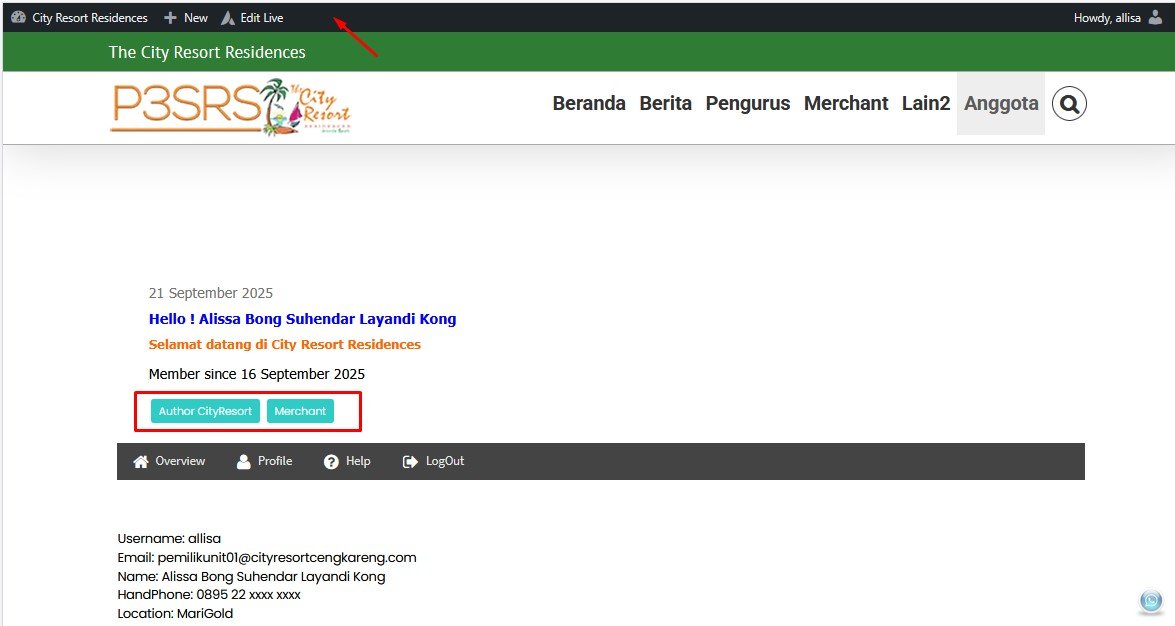The image size is (1175, 626).
Task: Open the Beranda menu item
Action: point(589,104)
